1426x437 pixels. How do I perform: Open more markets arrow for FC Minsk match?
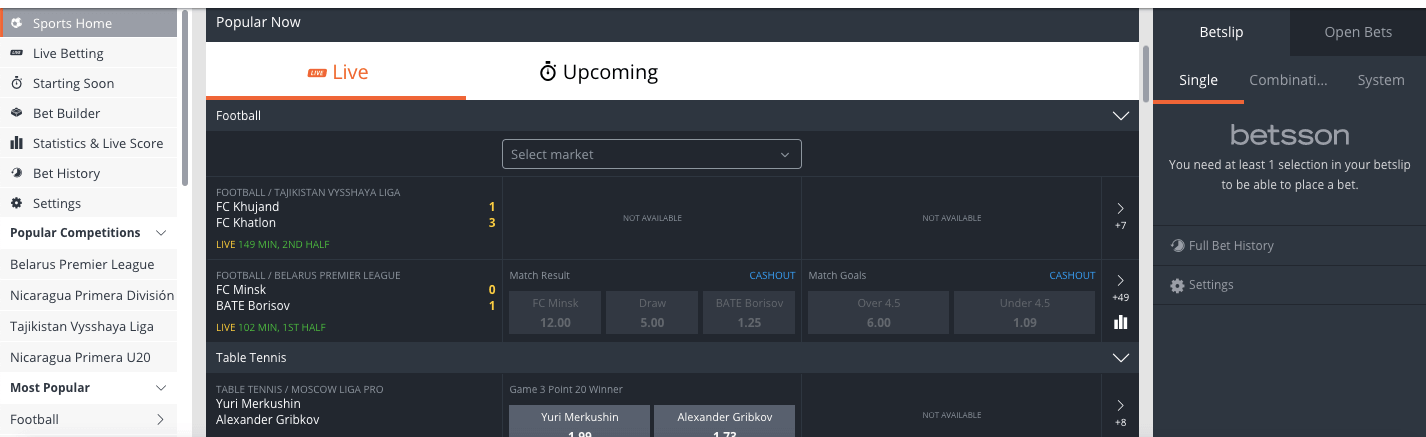[x=1120, y=280]
